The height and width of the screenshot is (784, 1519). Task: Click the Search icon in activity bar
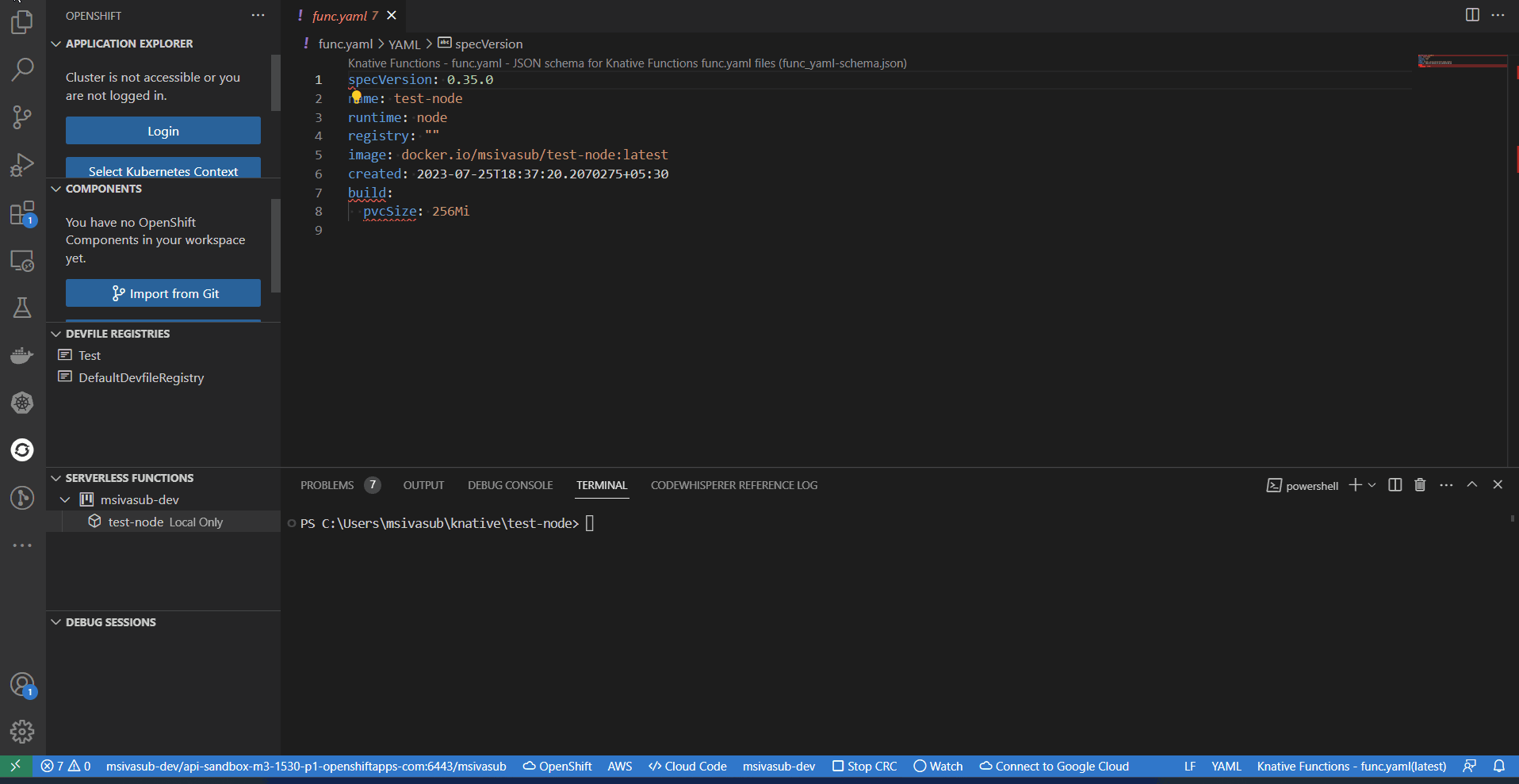[x=22, y=70]
